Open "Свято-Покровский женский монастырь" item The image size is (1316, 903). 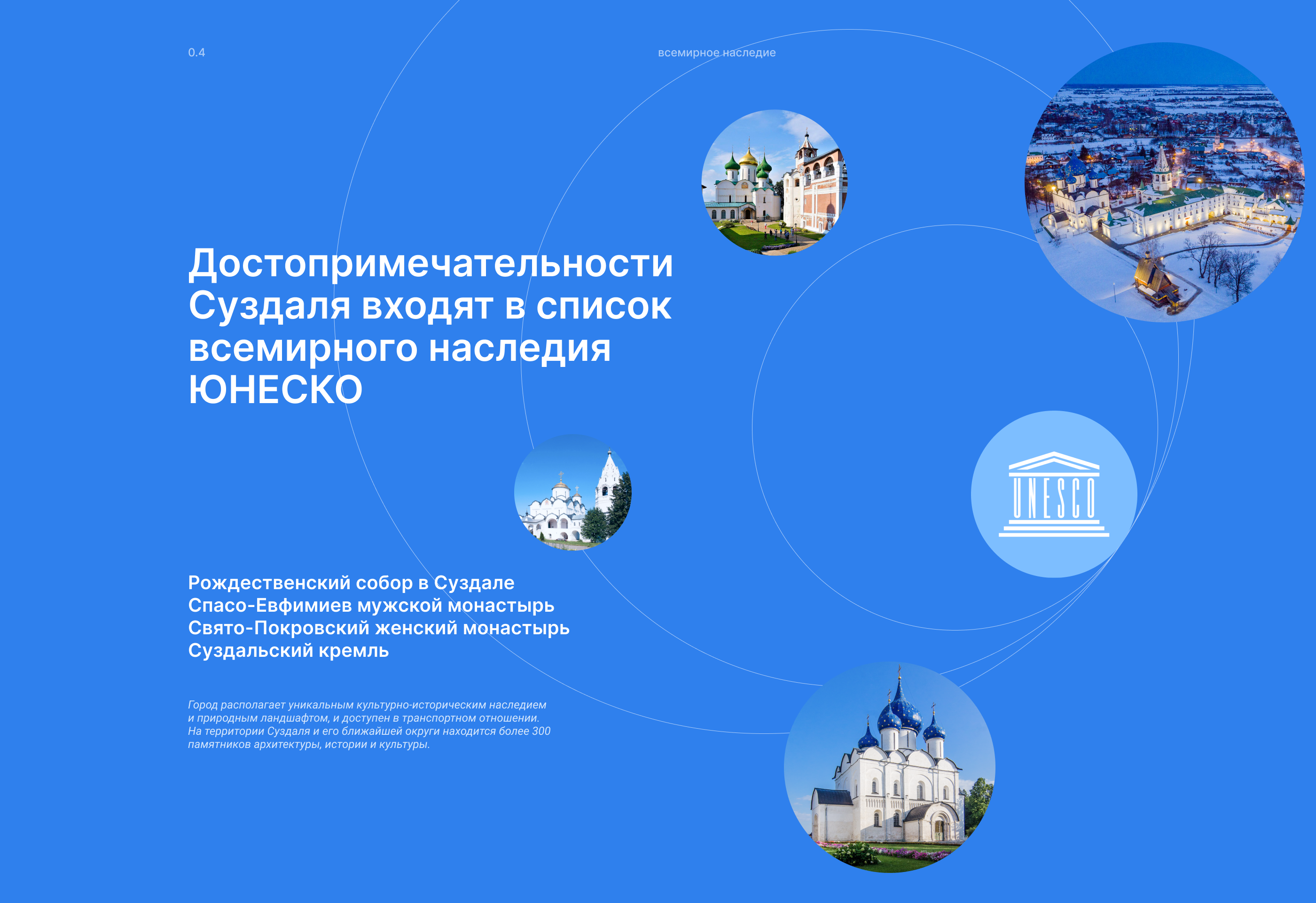click(378, 628)
